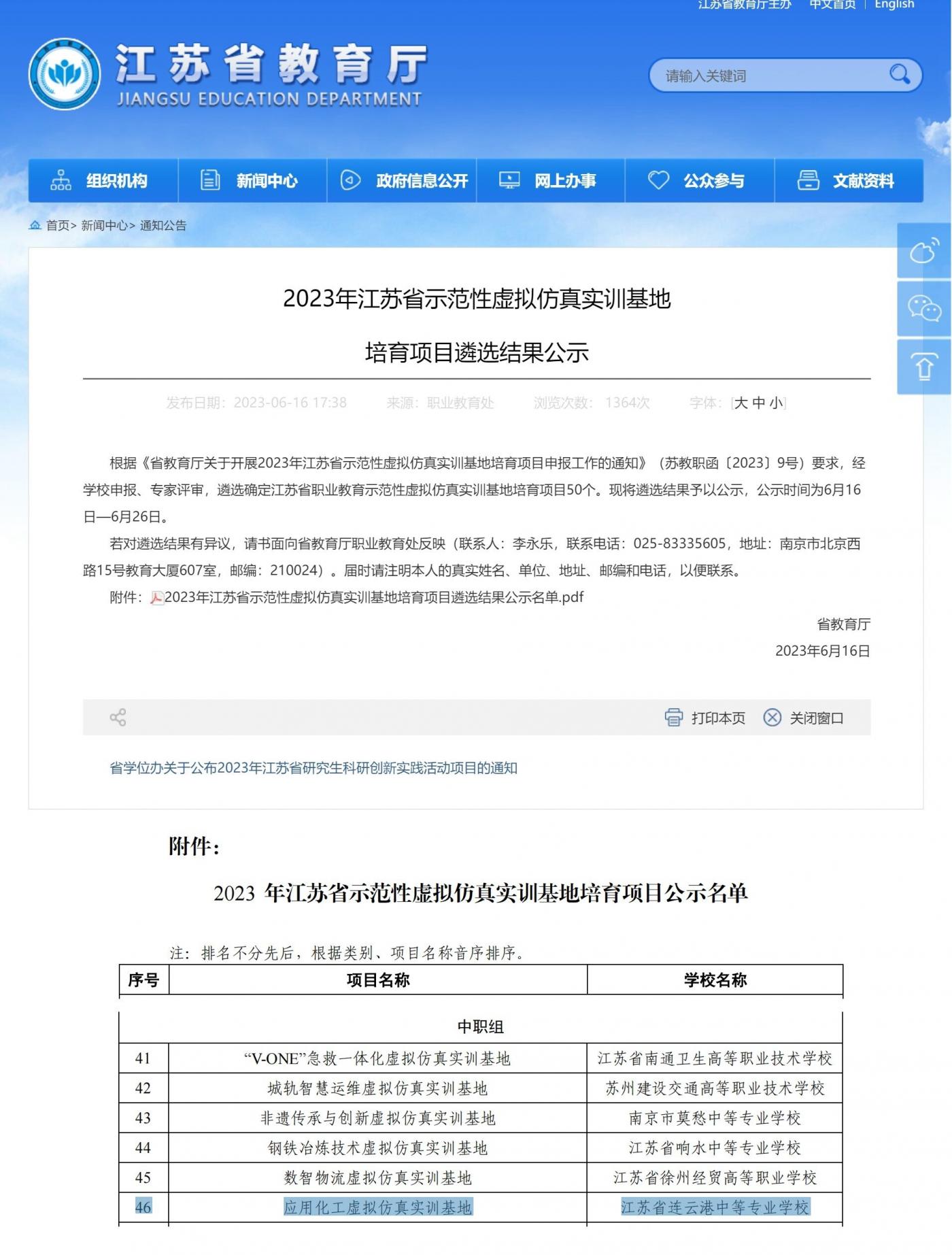Click the 2023年6月16日 date text
952x1255 pixels.
(823, 651)
